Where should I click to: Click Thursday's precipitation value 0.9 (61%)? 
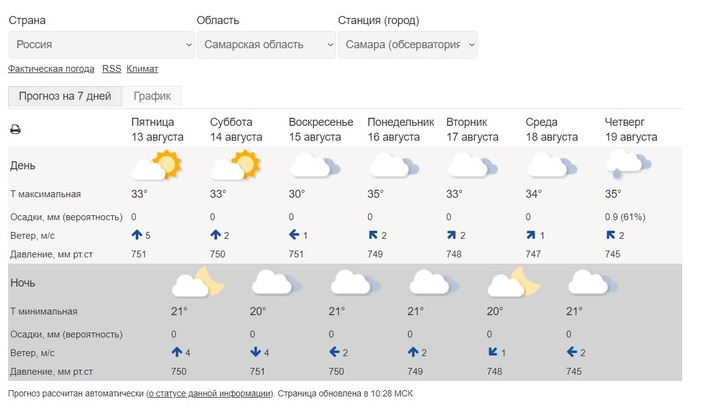(625, 217)
